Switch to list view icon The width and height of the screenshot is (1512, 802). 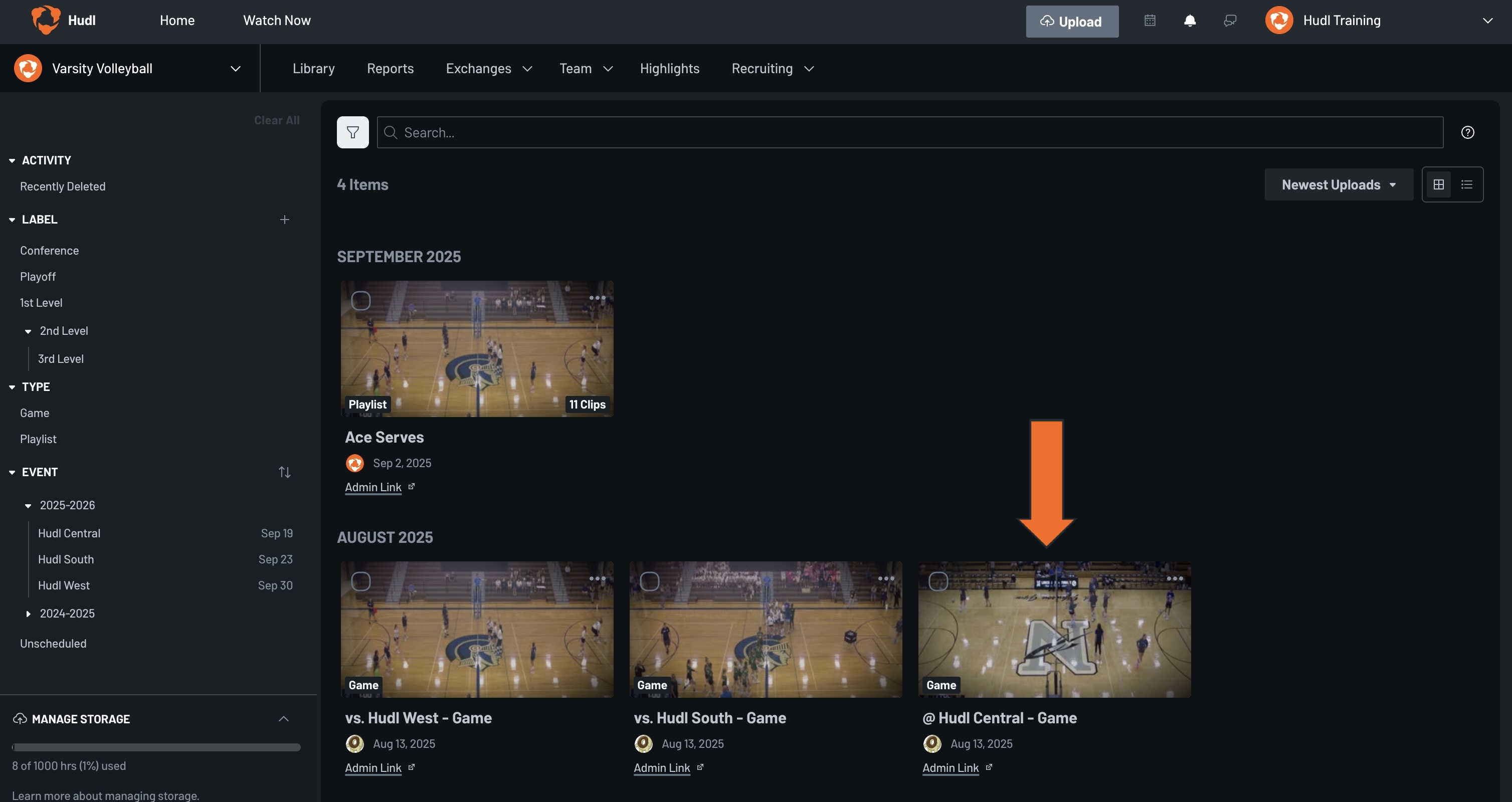(x=1467, y=184)
